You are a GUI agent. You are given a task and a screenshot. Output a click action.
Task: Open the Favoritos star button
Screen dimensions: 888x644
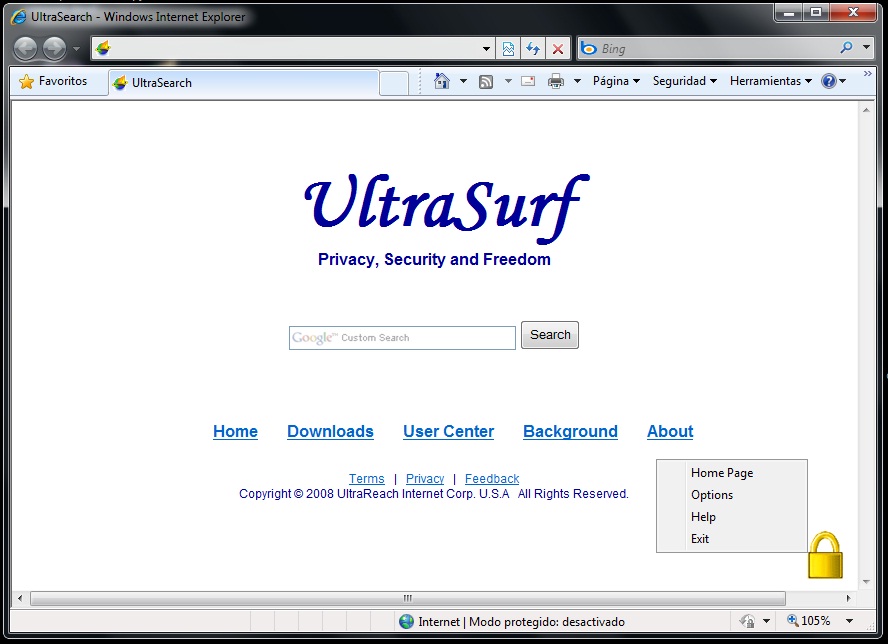(53, 81)
